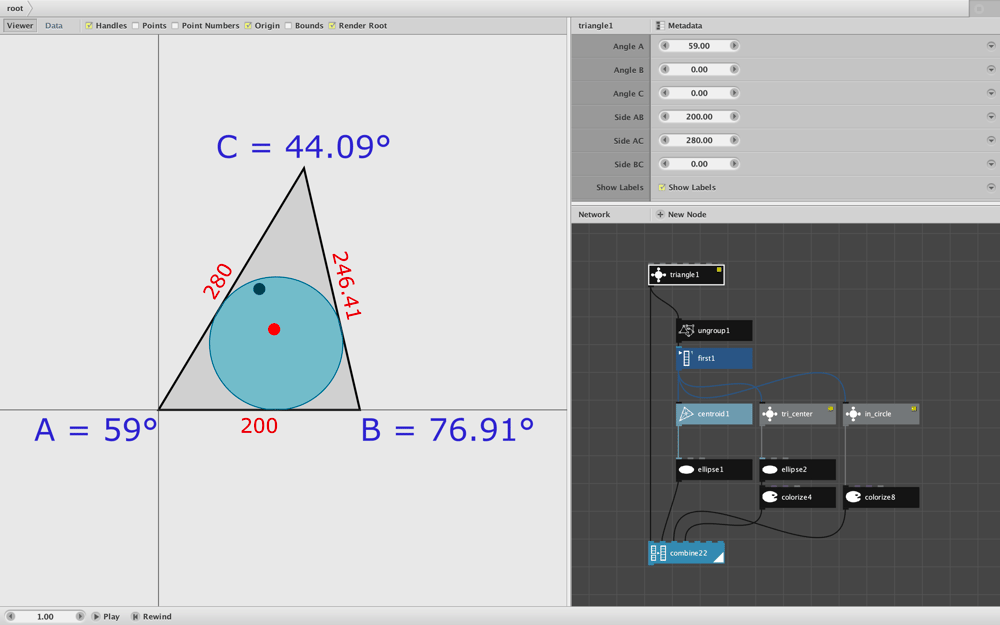Click the frame number field
The image size is (1000, 625).
[x=45, y=616]
